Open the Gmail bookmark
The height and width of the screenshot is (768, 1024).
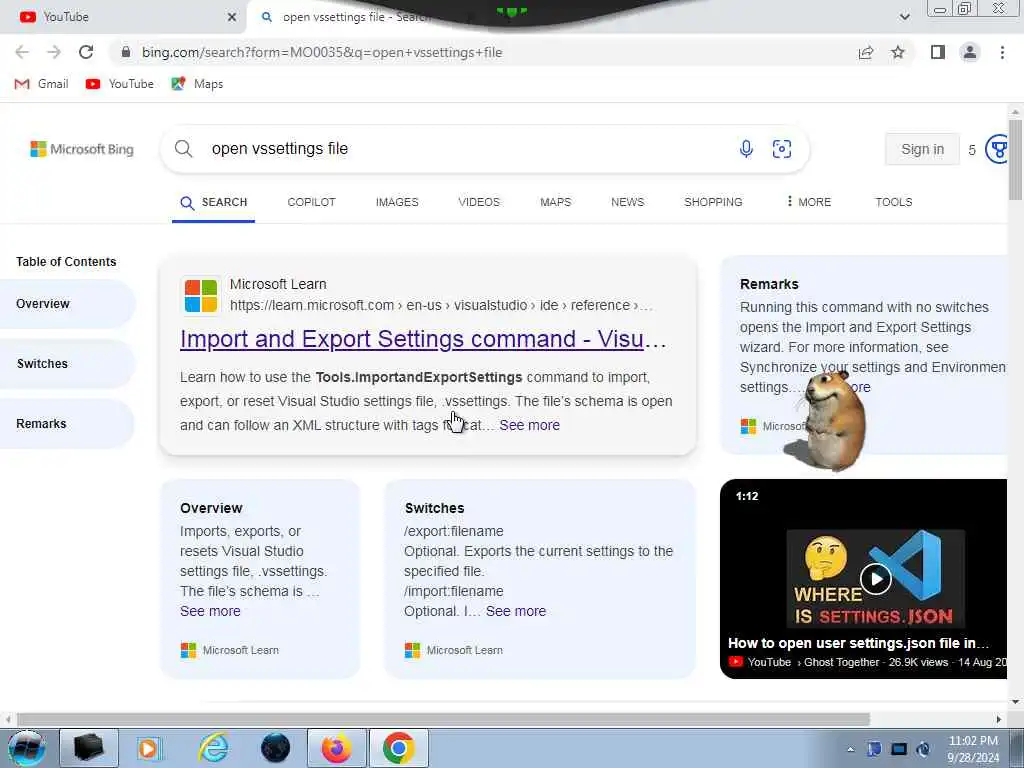[x=41, y=84]
